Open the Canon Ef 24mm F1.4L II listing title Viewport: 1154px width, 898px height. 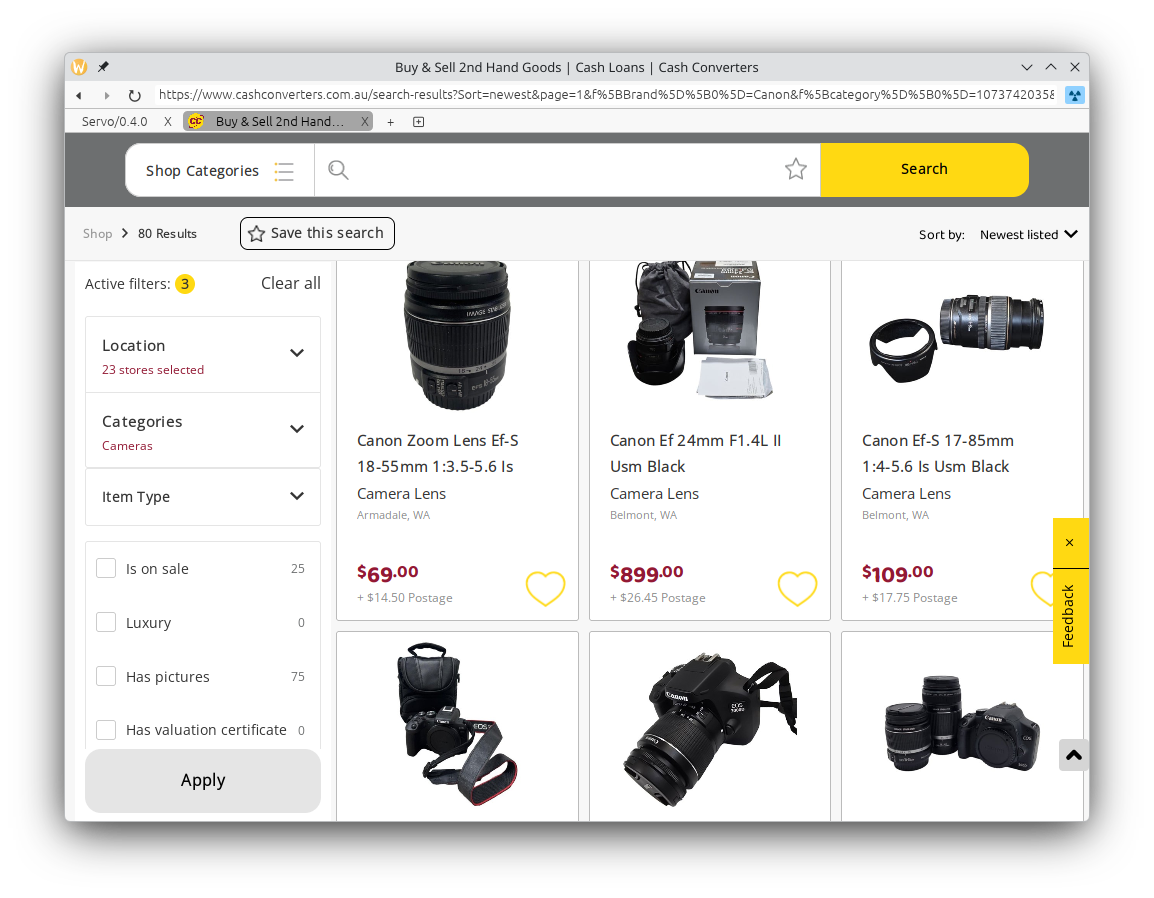(695, 453)
